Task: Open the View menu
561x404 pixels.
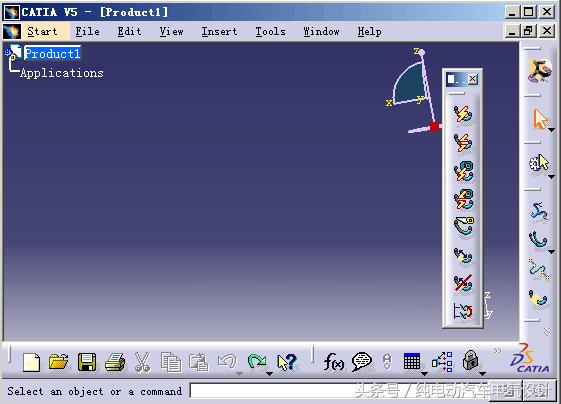Action: (171, 31)
